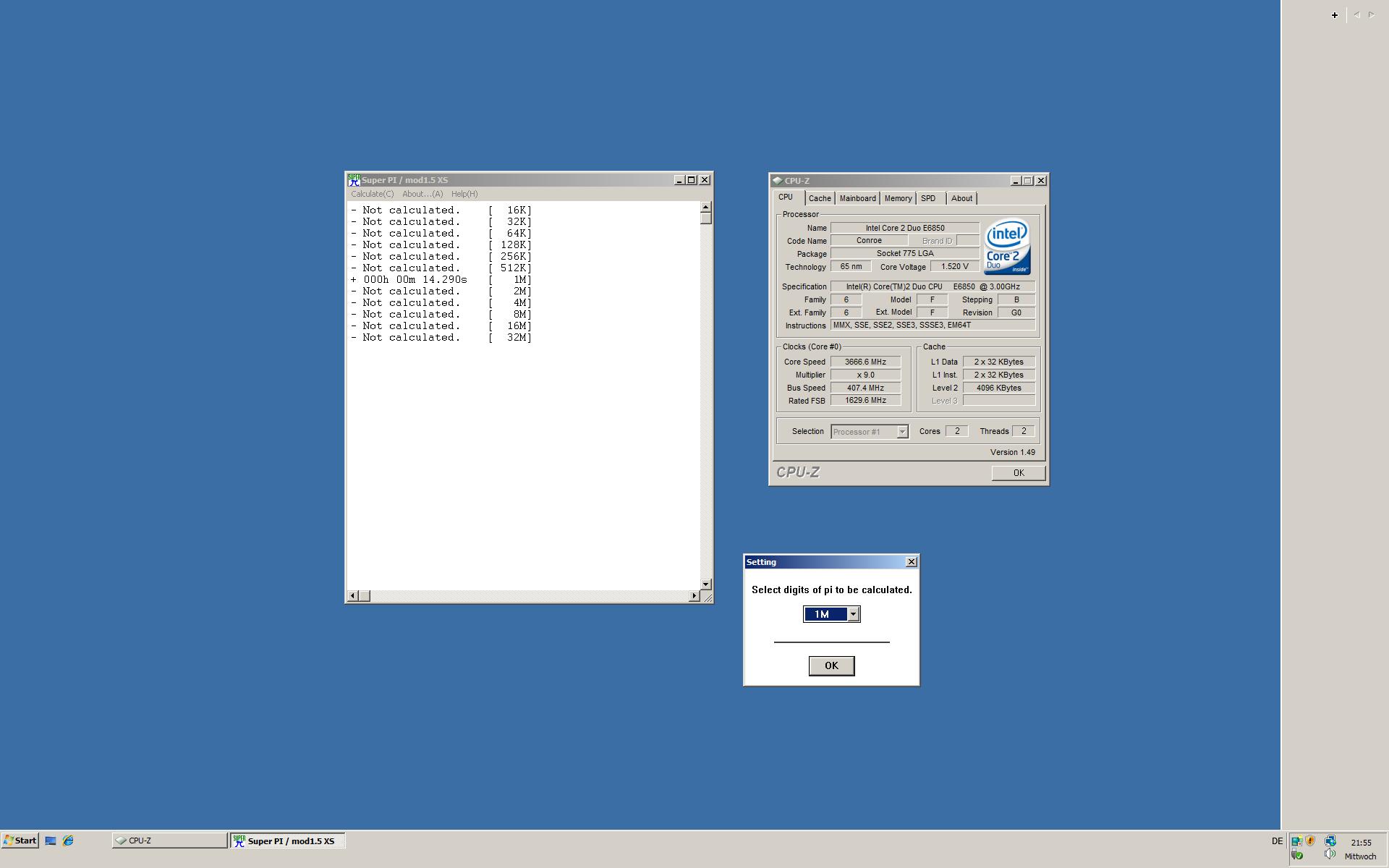Image resolution: width=1389 pixels, height=868 pixels.
Task: Click Super PI horizontal scroll left arrow
Action: [x=353, y=596]
